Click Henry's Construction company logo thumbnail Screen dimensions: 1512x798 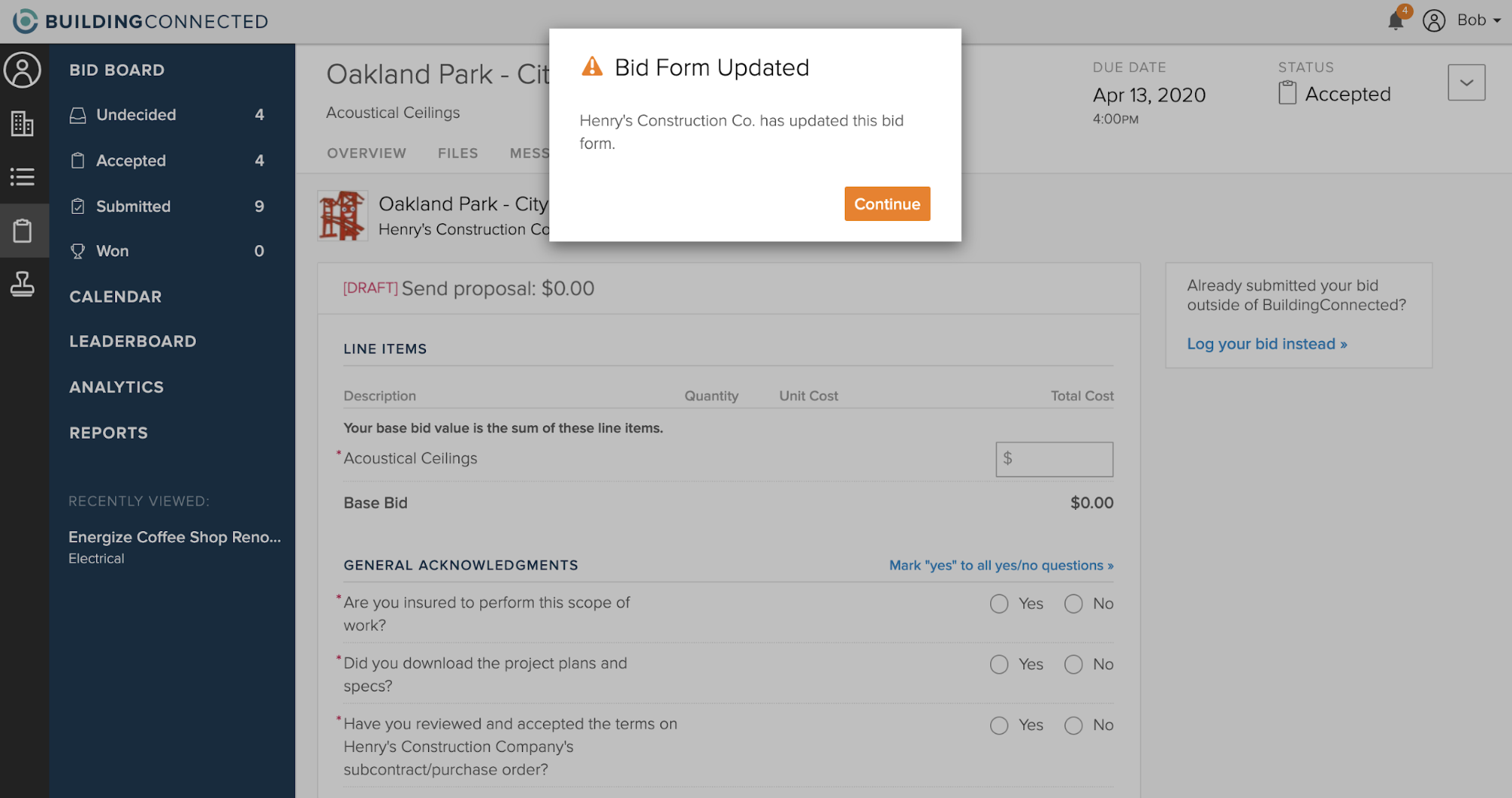[x=343, y=216]
